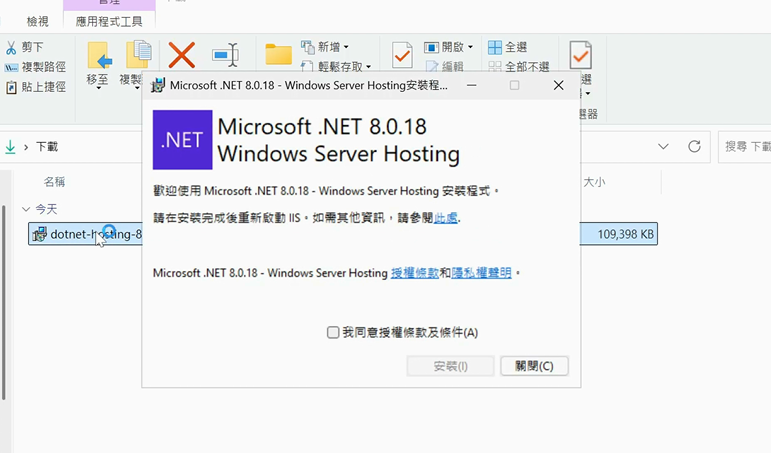Click the refresh button in Explorer
Image resolution: width=771 pixels, height=453 pixels.
tap(694, 147)
